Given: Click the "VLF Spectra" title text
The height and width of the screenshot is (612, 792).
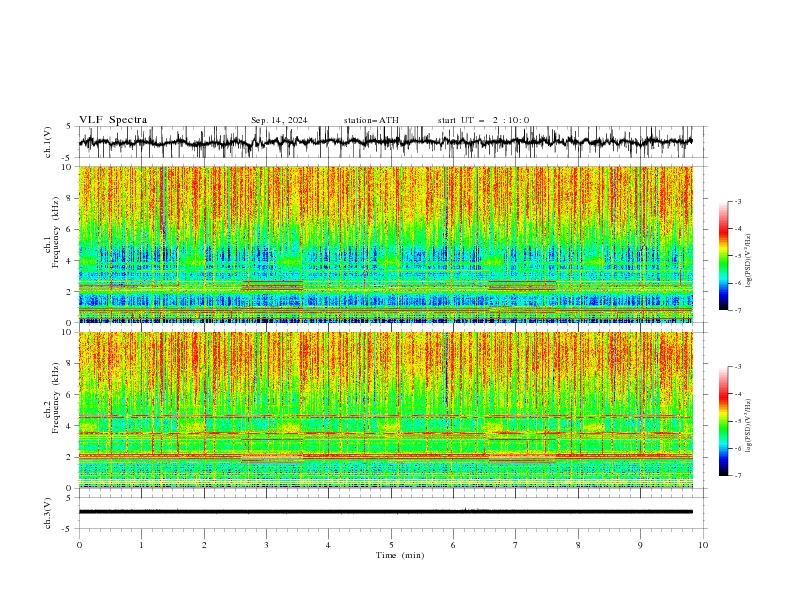Looking at the screenshot, I should 113,120.
